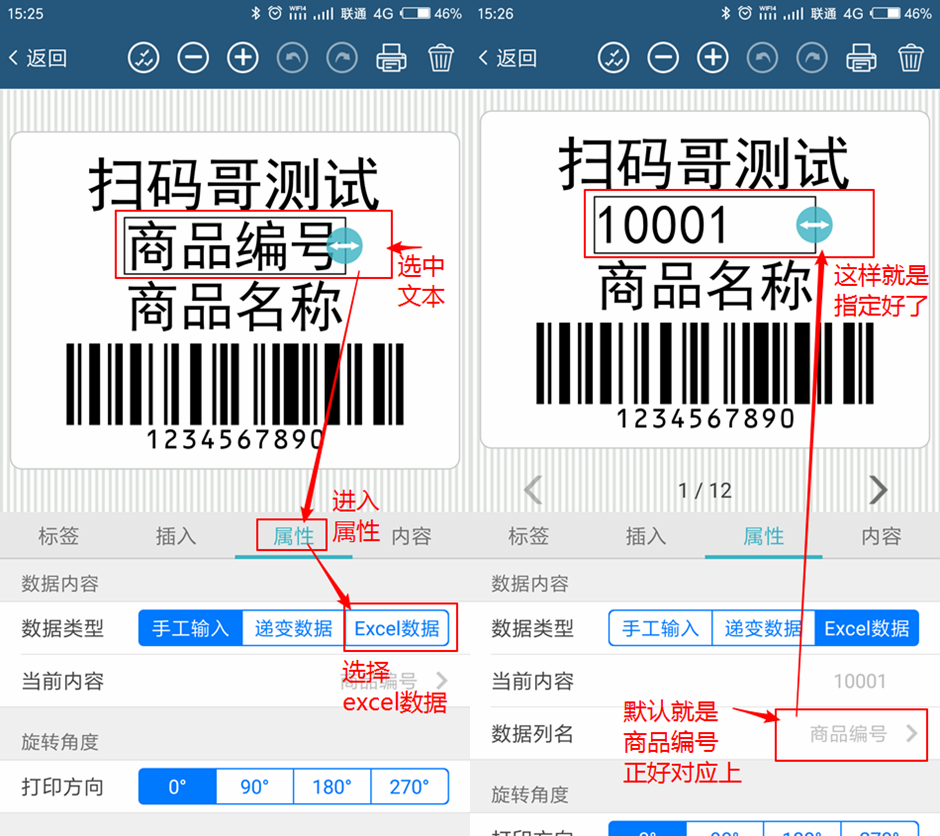This screenshot has height=836, width=940.
Task: Tap 当前内容 value 10001 in right screen
Action: coord(860,681)
